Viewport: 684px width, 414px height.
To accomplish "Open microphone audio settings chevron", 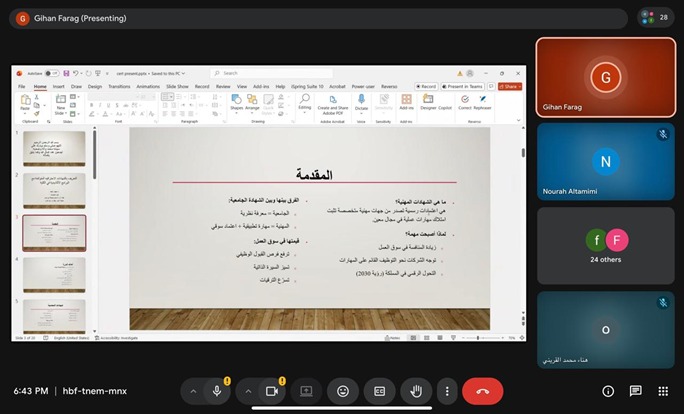I will pyautogui.click(x=193, y=391).
